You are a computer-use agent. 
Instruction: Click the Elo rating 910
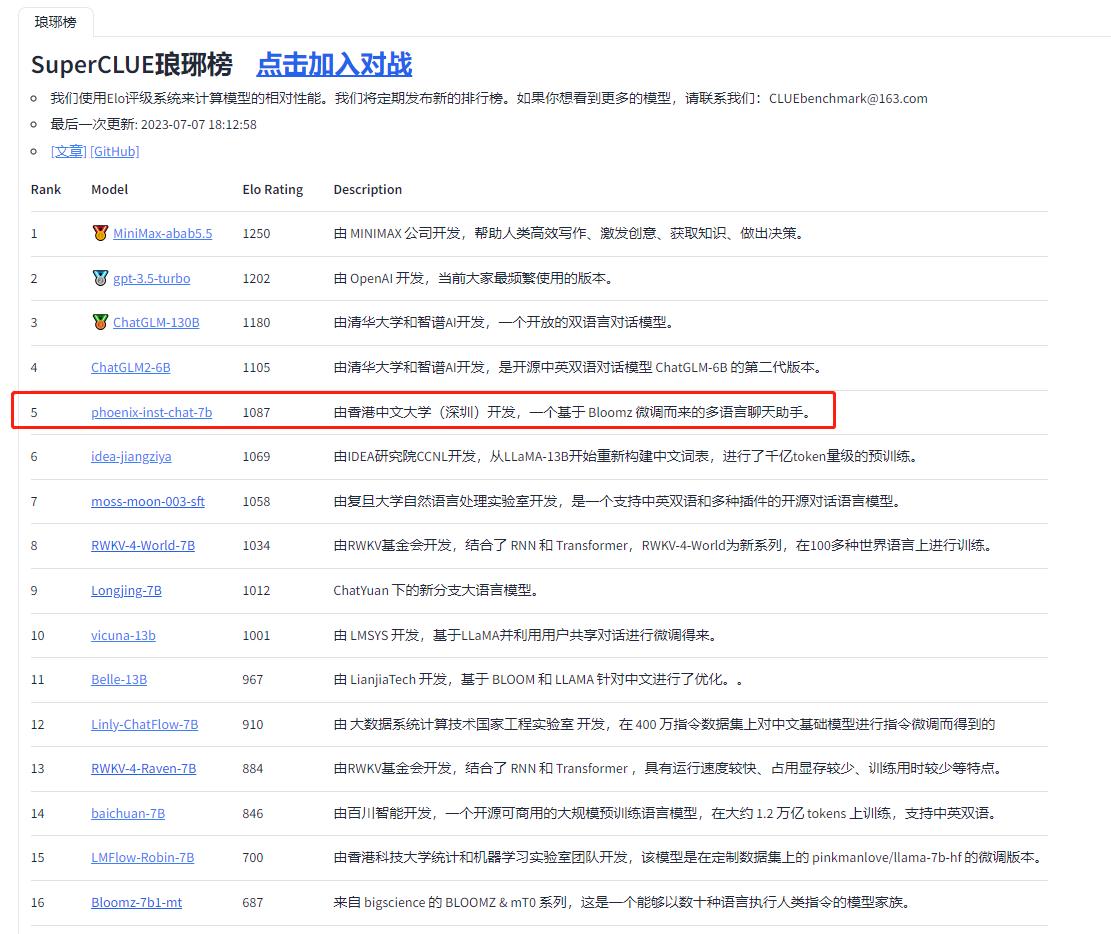(253, 724)
